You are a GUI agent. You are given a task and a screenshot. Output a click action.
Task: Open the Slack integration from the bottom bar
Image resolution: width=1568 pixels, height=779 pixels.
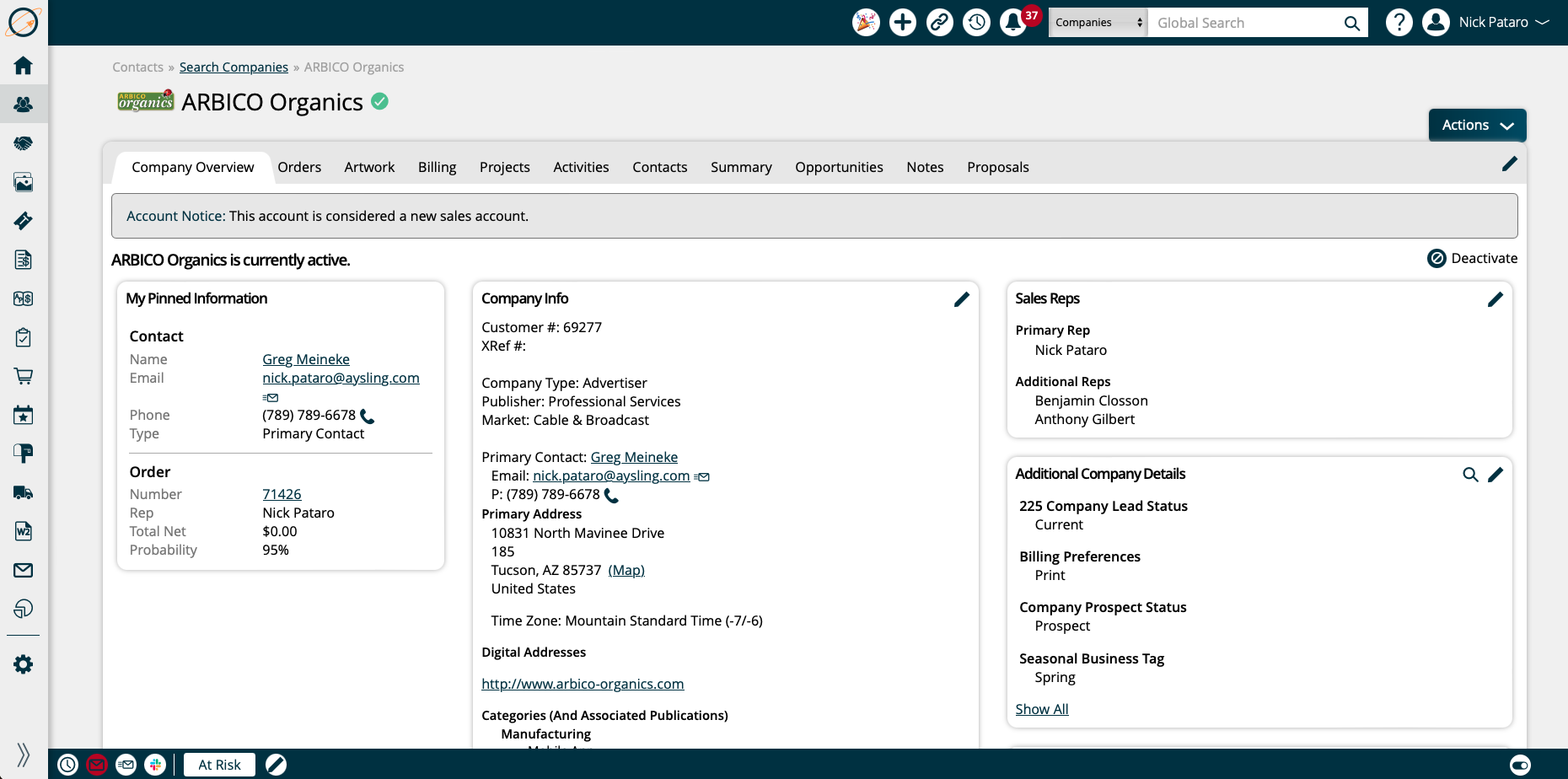155,765
